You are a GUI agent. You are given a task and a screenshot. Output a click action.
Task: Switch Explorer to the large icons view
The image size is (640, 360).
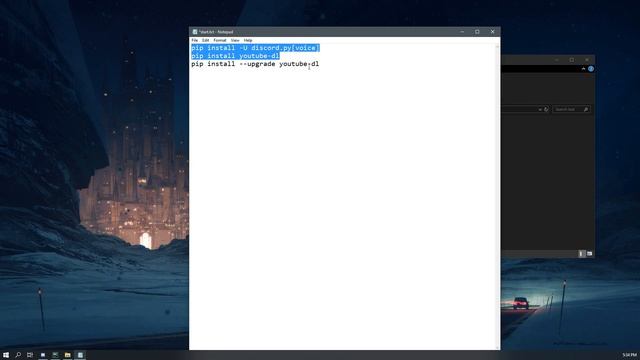tap(589, 254)
